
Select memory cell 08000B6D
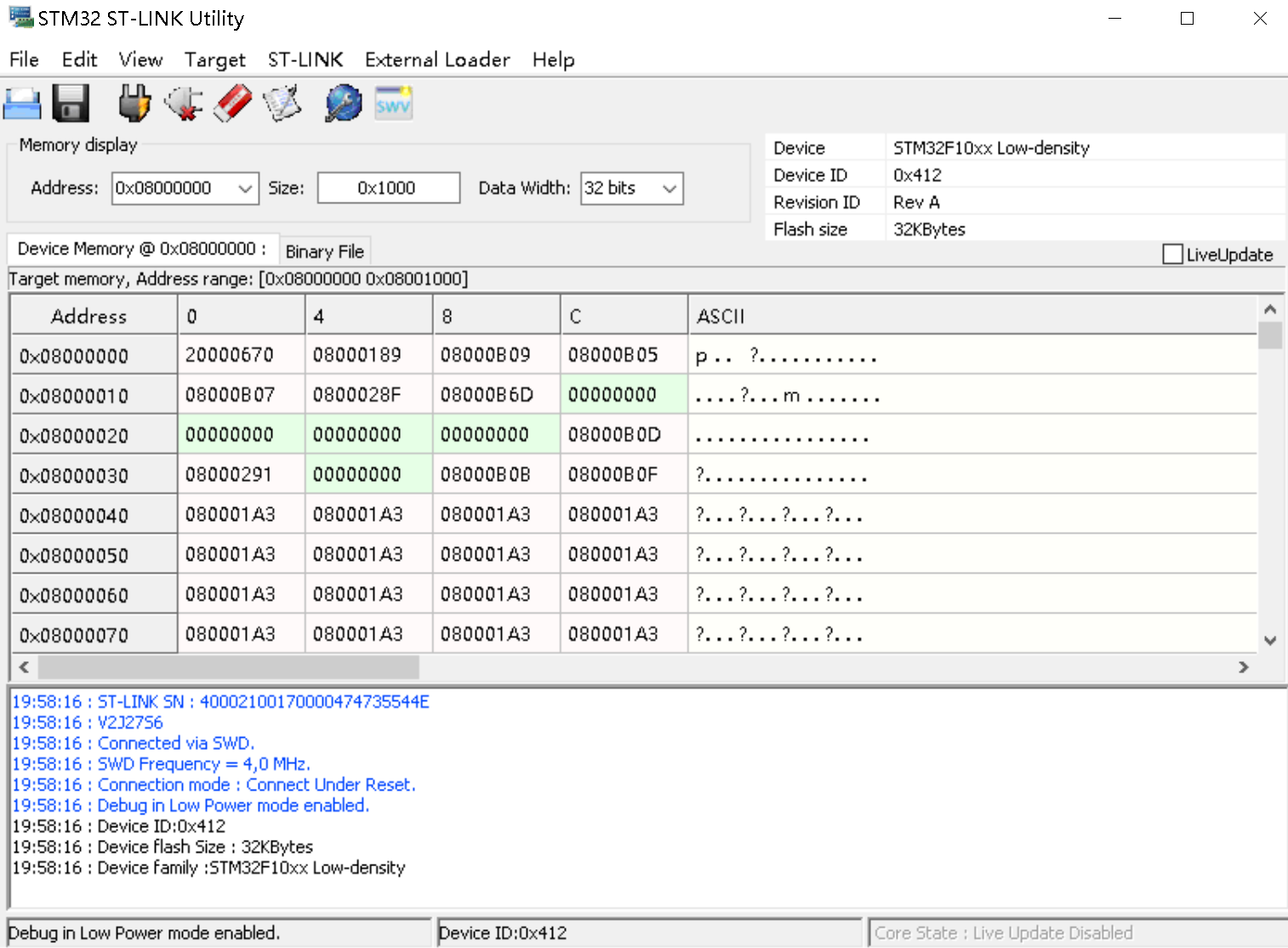(497, 395)
